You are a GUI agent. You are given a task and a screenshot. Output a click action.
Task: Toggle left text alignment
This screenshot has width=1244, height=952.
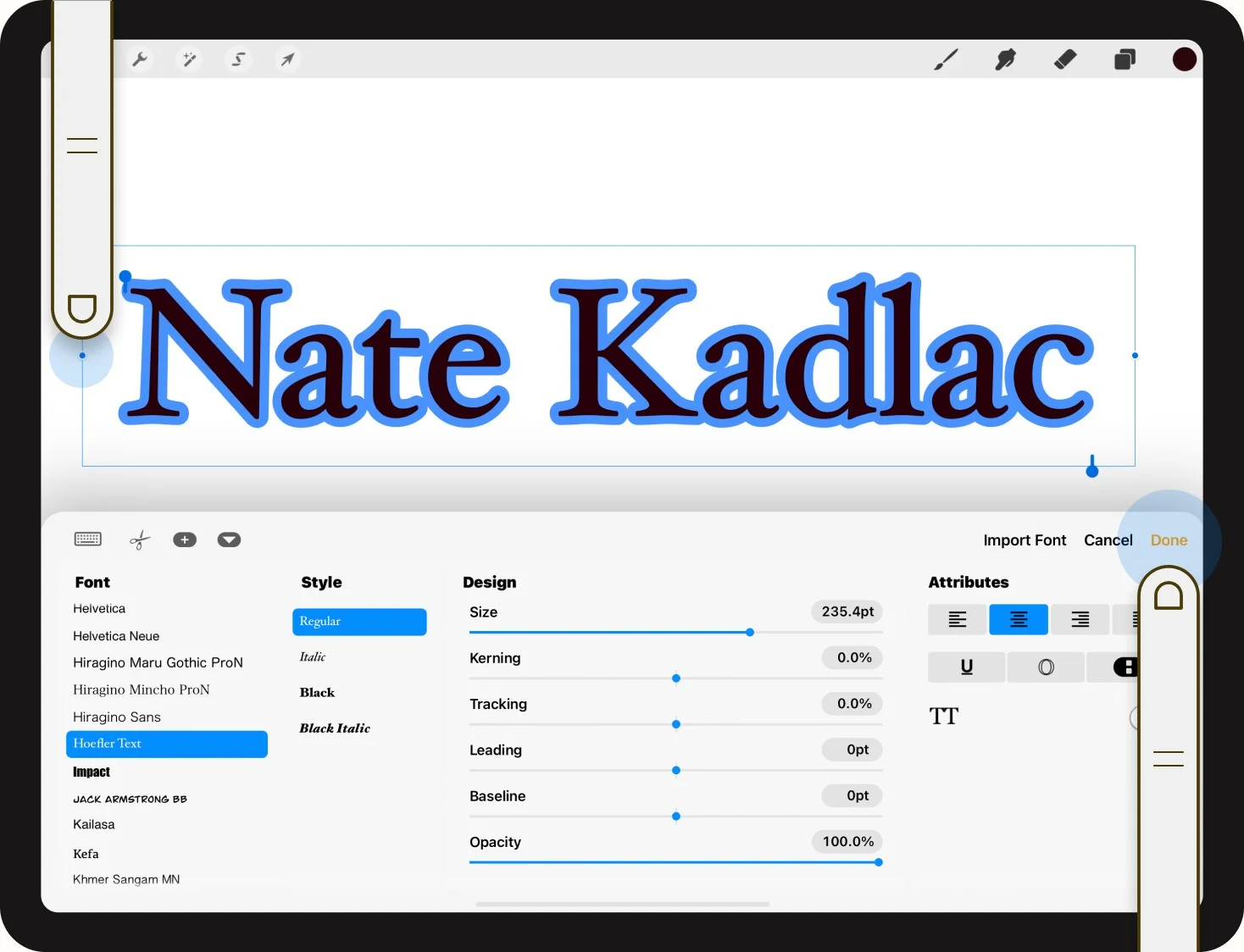pyautogui.click(x=956, y=619)
